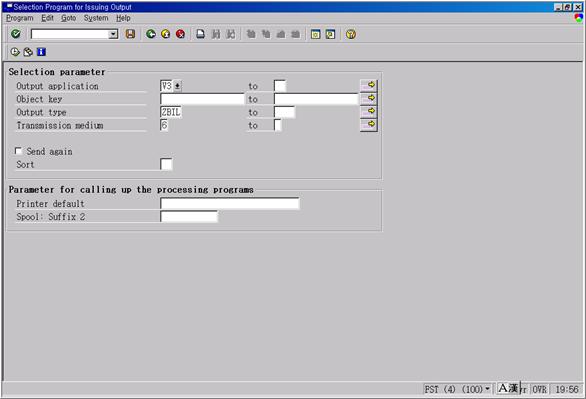Click inside the command input field
Screen dimensions: 586x399
[x=70, y=34]
